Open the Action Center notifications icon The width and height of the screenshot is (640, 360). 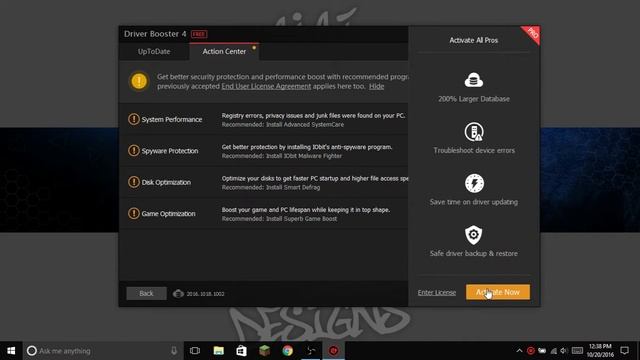(624, 351)
